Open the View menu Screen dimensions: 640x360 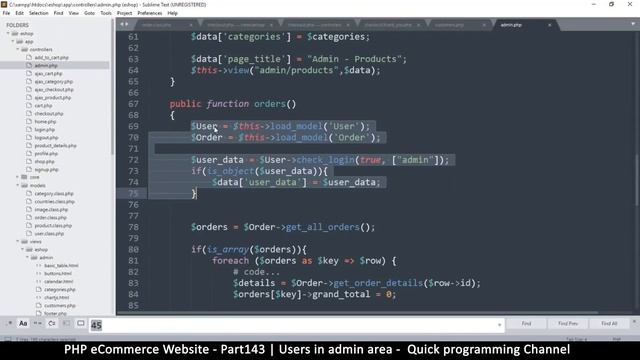click(73, 13)
